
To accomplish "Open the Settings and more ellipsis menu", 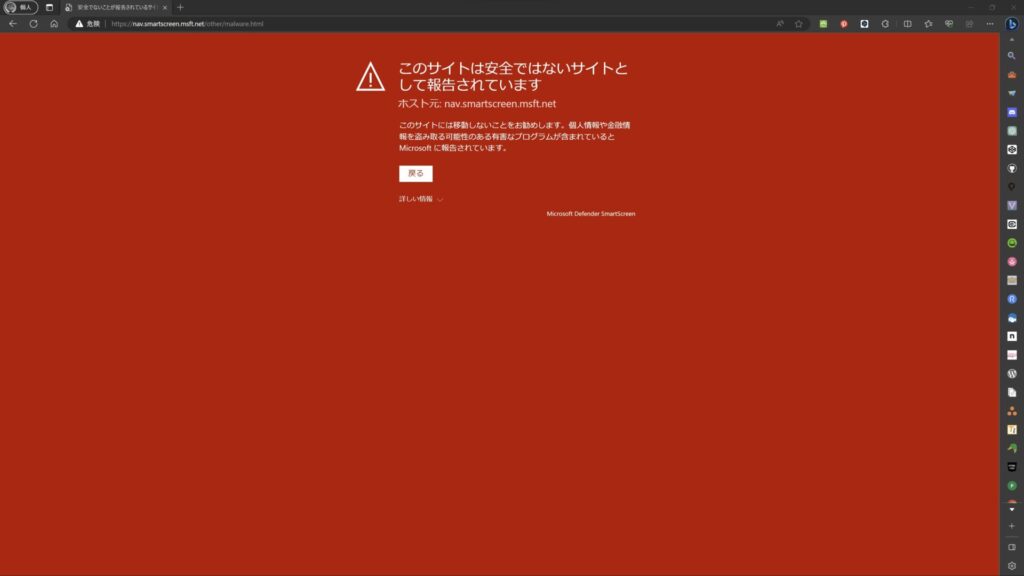I will pos(990,24).
